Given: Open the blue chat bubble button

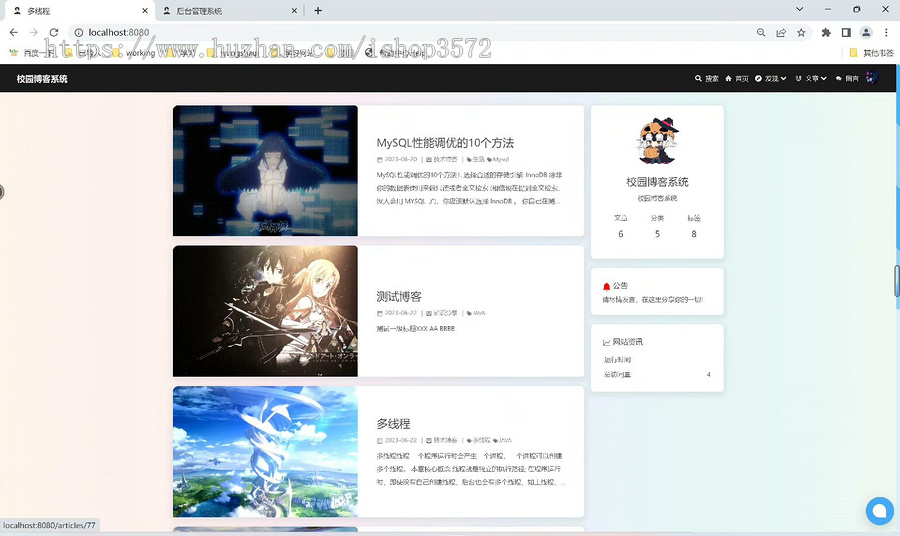Looking at the screenshot, I should click(x=879, y=511).
